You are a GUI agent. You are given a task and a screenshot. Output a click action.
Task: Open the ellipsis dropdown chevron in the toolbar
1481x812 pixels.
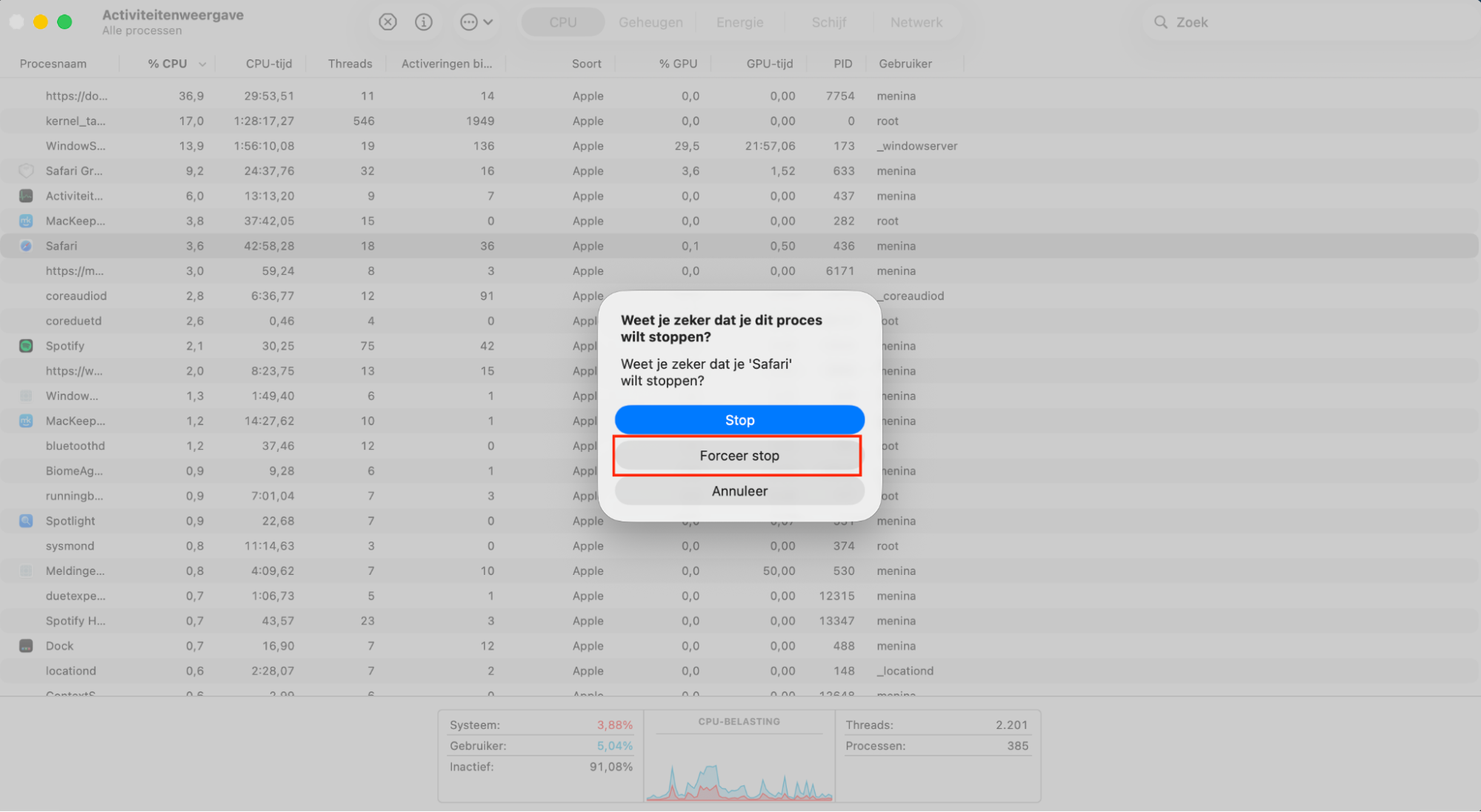click(x=488, y=21)
